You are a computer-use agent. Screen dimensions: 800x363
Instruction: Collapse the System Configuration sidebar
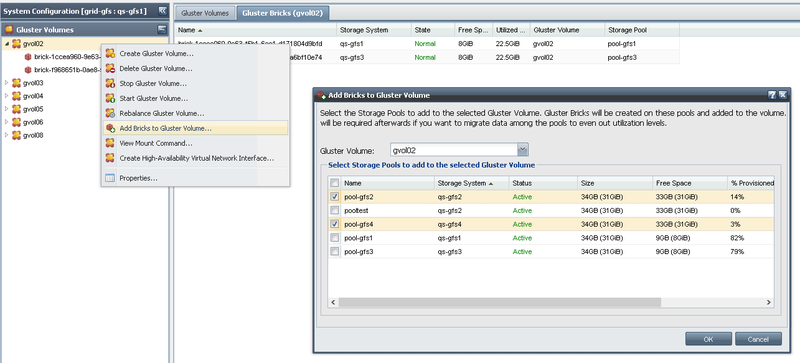(162, 10)
